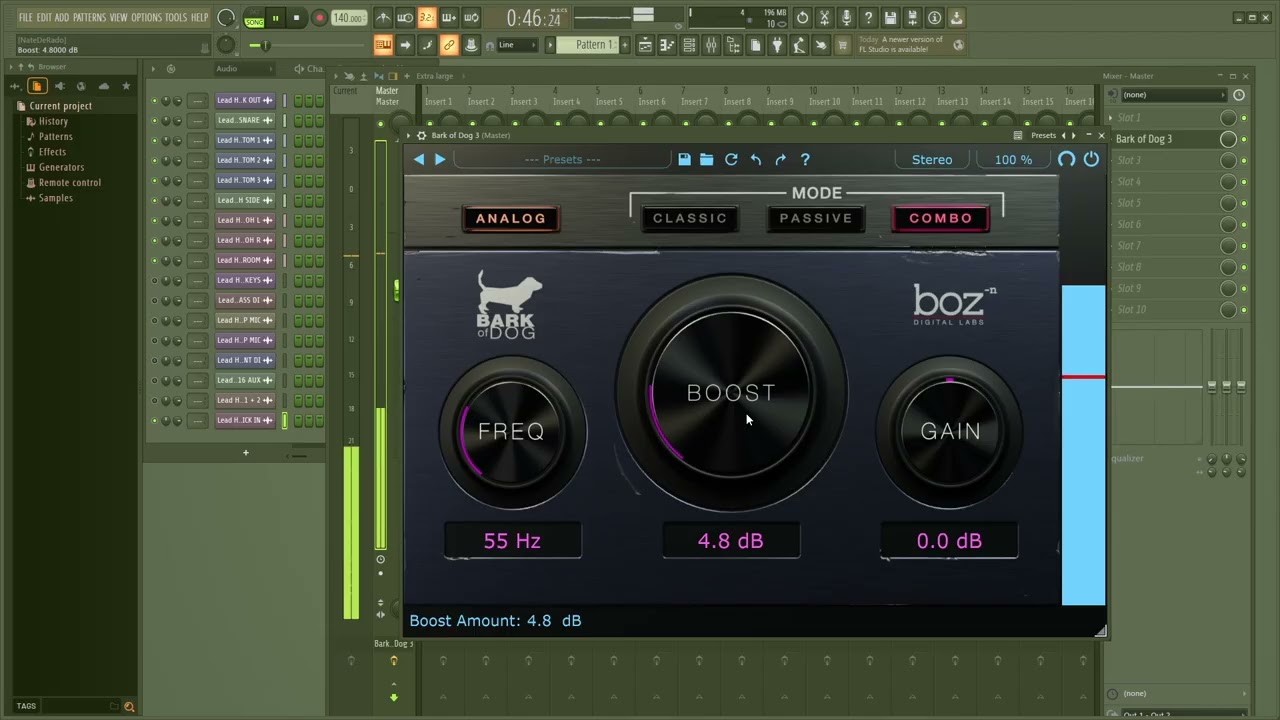Open the Stereo channel mode dropdown
Screen dimensions: 1280x720
click(932, 160)
